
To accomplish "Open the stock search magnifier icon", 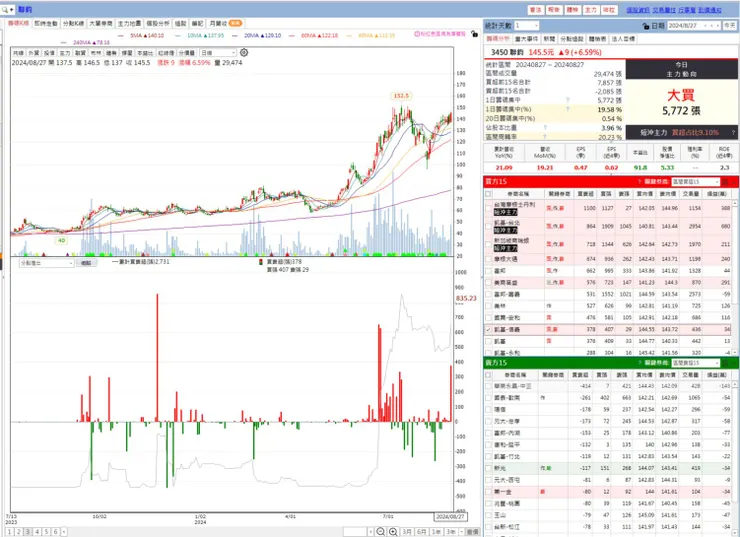I will click(5, 9).
